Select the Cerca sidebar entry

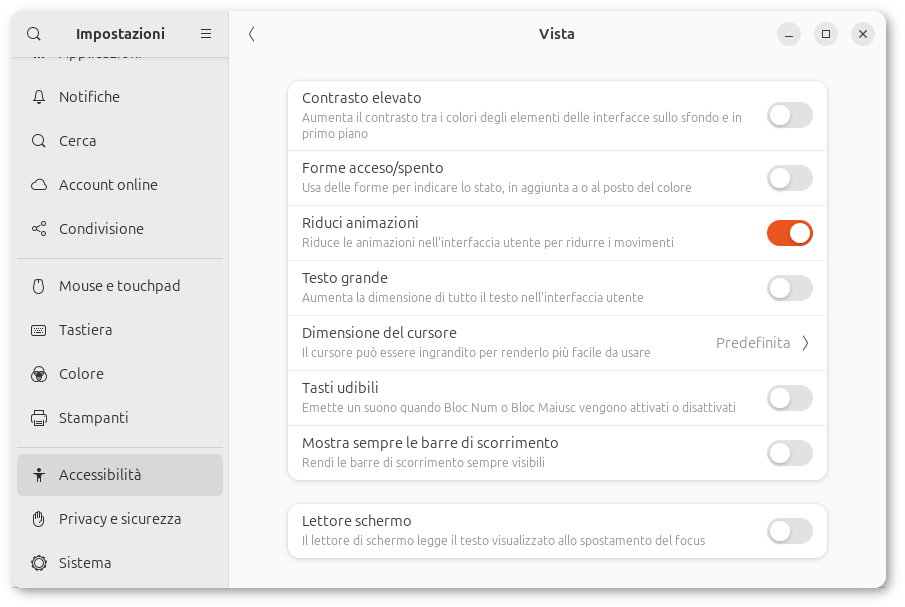pyautogui.click(x=77, y=141)
